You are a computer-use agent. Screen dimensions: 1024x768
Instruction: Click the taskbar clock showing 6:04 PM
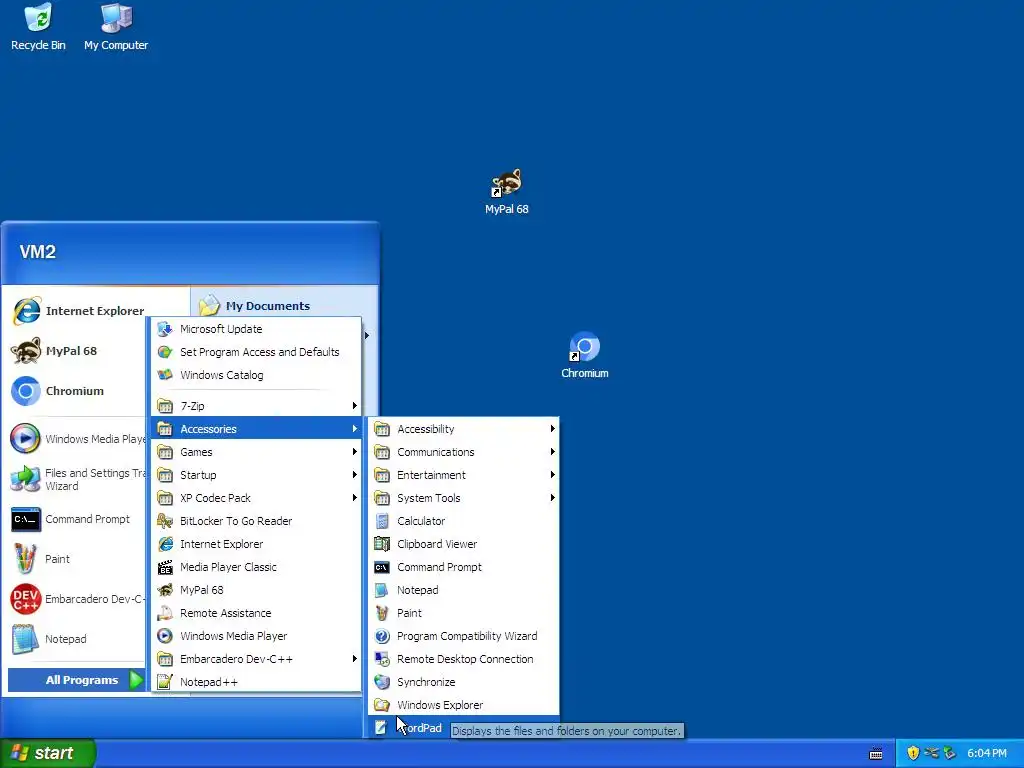click(987, 754)
